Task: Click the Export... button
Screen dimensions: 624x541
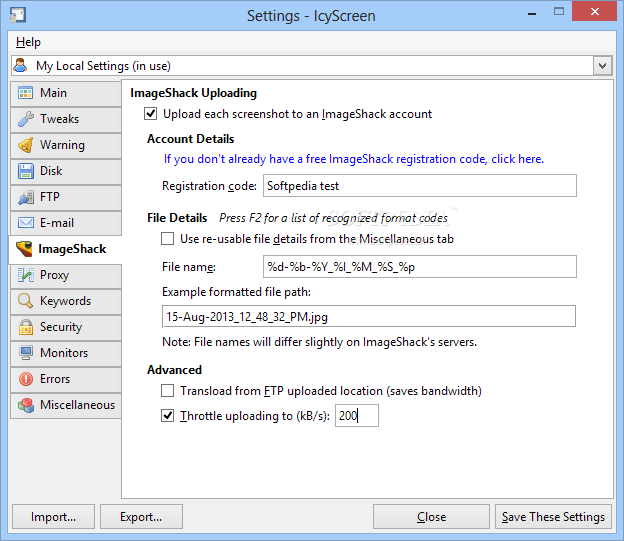Action: (141, 517)
